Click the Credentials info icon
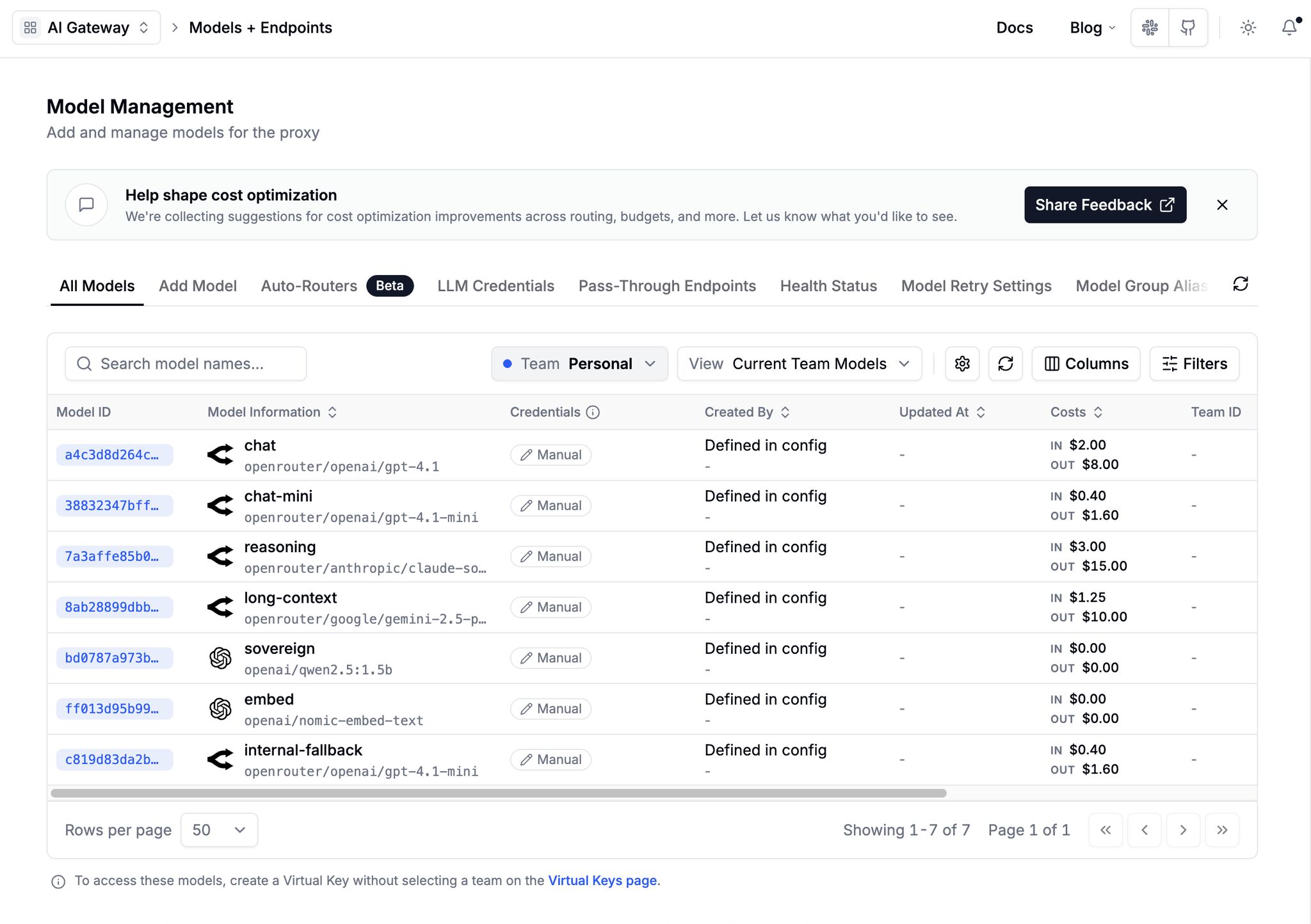 [x=593, y=412]
